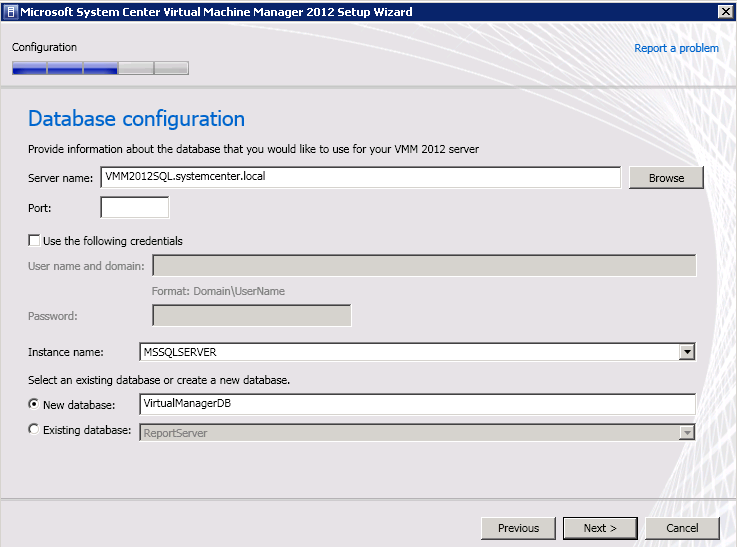
Task: Click the Port input box
Action: click(x=134, y=208)
